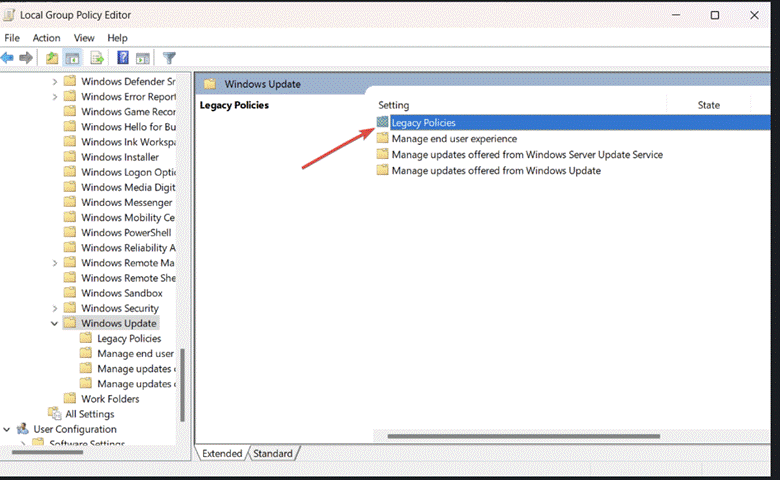
Task: Open the Help menu
Action: 117,38
